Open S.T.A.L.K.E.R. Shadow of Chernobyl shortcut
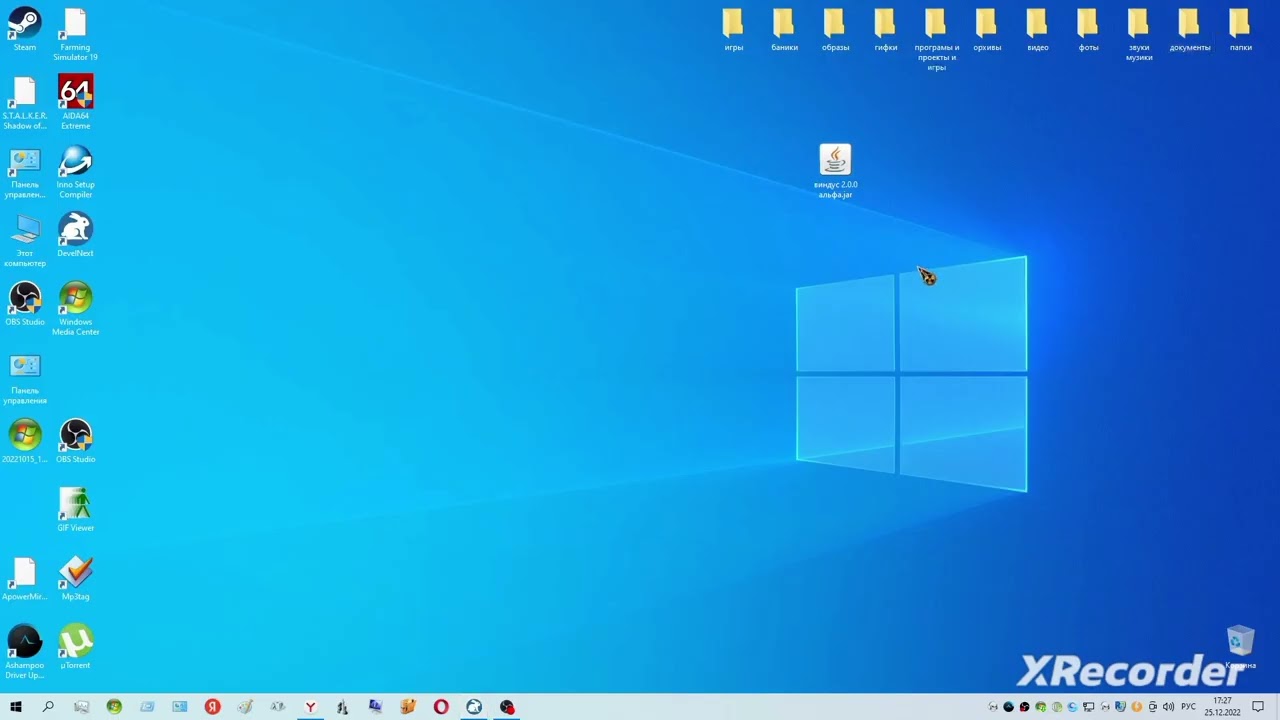The image size is (1280, 720). pos(25,103)
